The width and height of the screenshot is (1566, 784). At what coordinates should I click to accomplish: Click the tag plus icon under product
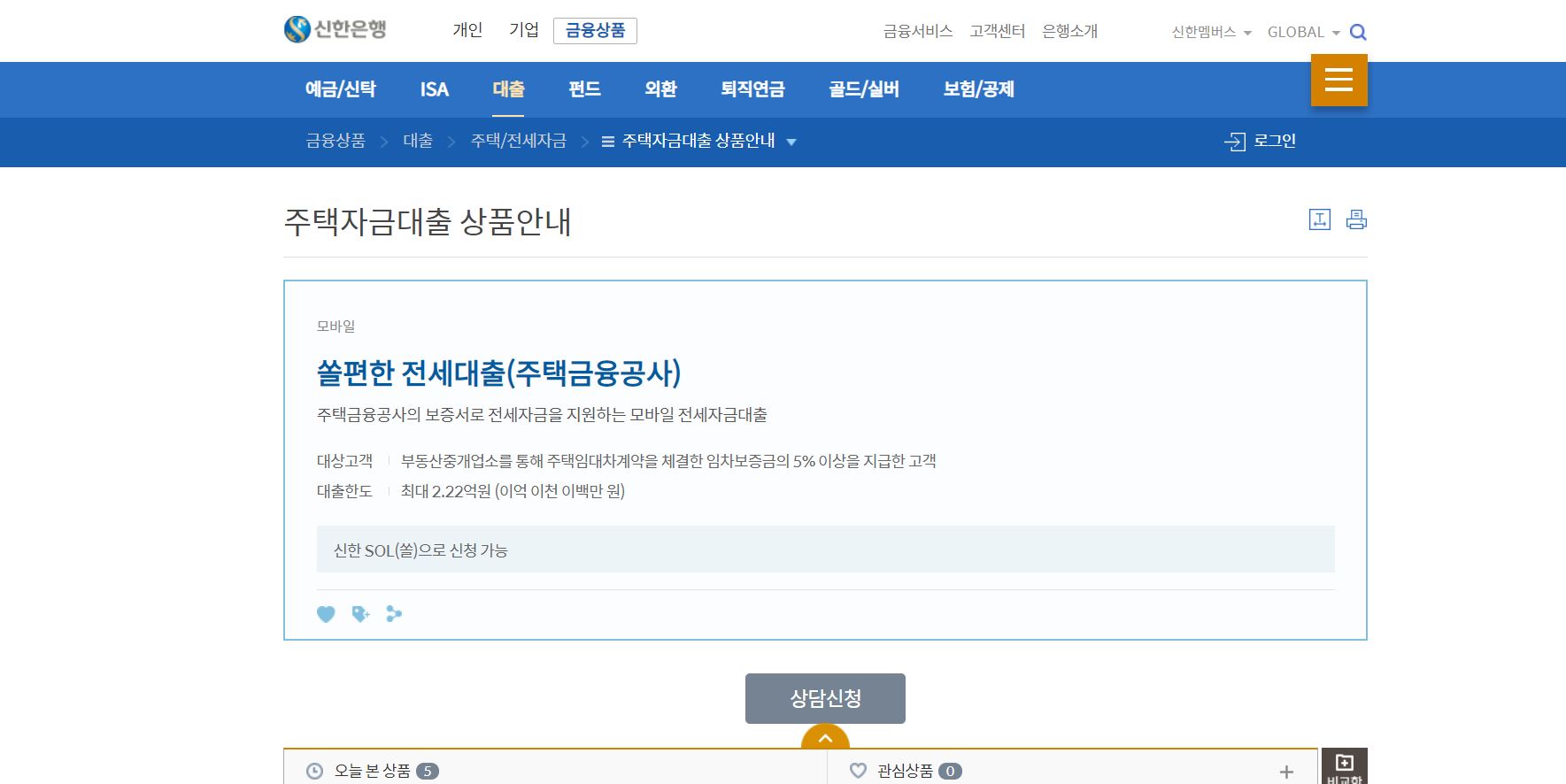point(360,614)
